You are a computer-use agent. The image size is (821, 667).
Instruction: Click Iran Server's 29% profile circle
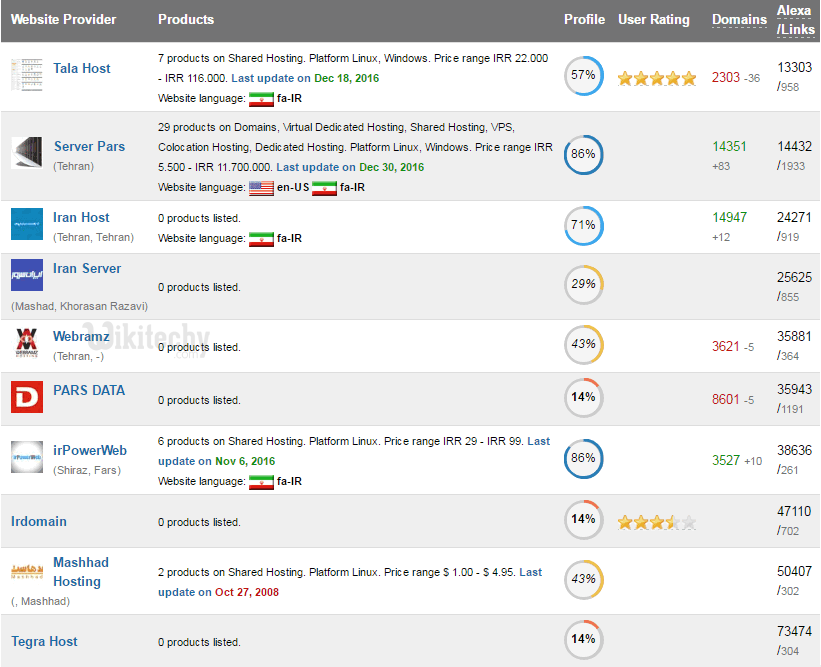pyautogui.click(x=583, y=285)
